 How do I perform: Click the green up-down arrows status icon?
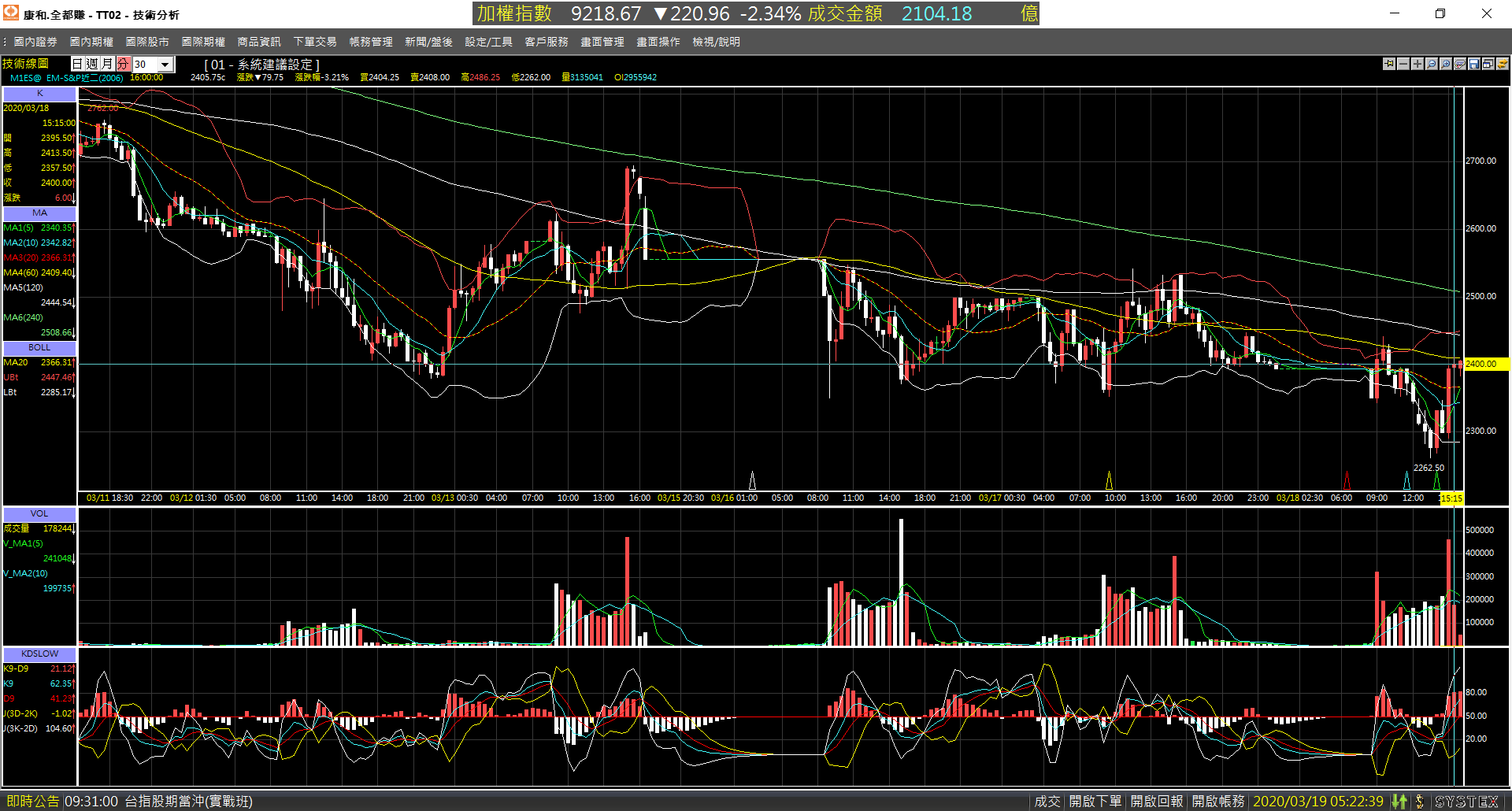coord(1399,802)
